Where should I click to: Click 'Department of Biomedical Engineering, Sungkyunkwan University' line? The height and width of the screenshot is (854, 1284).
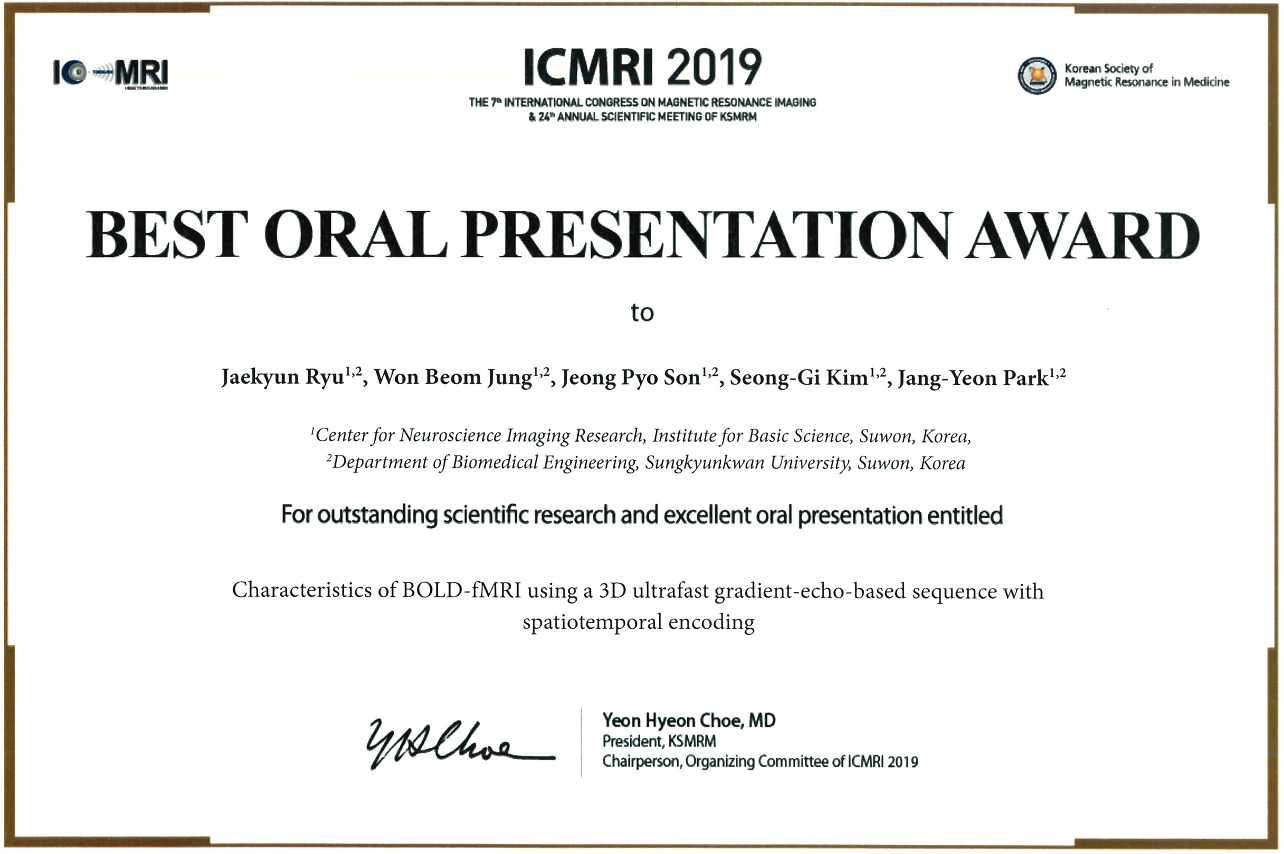coord(646,463)
